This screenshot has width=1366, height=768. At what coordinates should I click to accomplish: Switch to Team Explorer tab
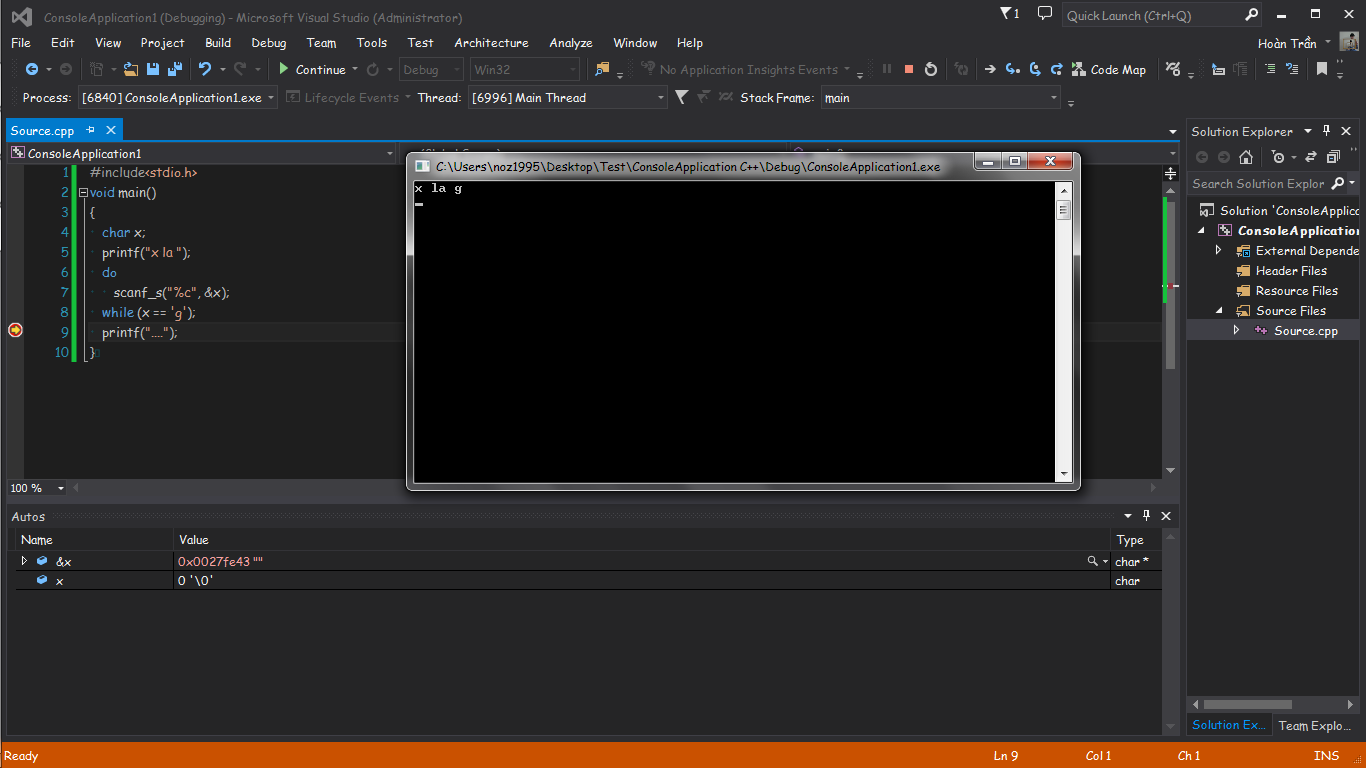(1315, 726)
